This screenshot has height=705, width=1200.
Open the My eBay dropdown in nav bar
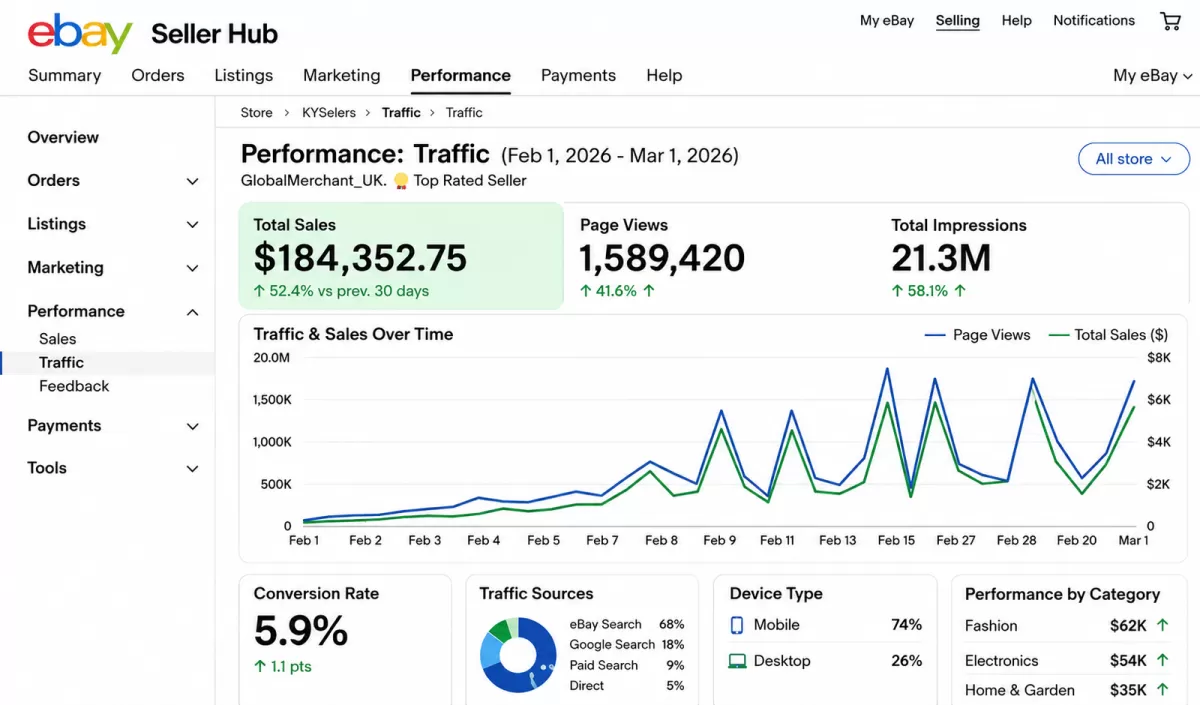[x=1153, y=75]
